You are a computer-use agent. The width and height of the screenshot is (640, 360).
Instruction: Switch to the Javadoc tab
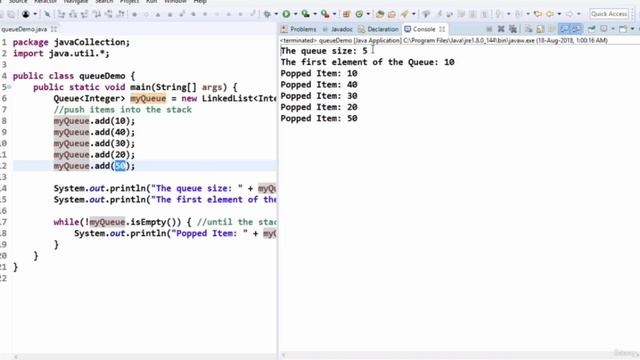pyautogui.click(x=338, y=29)
